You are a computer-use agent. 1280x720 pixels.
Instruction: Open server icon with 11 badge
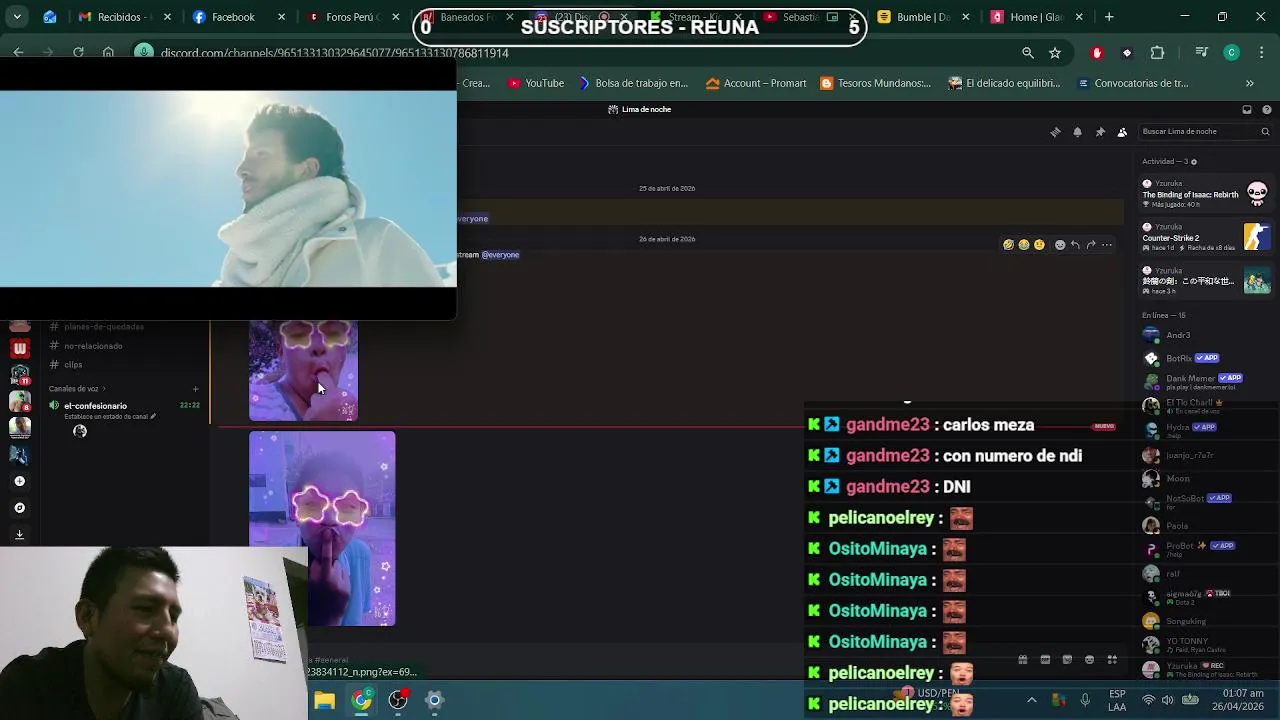click(20, 375)
